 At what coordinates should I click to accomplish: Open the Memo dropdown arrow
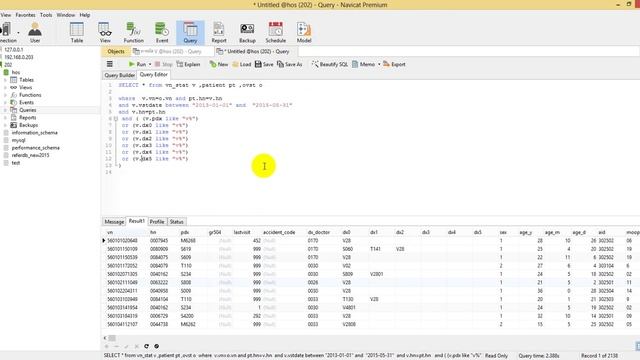coord(379,64)
